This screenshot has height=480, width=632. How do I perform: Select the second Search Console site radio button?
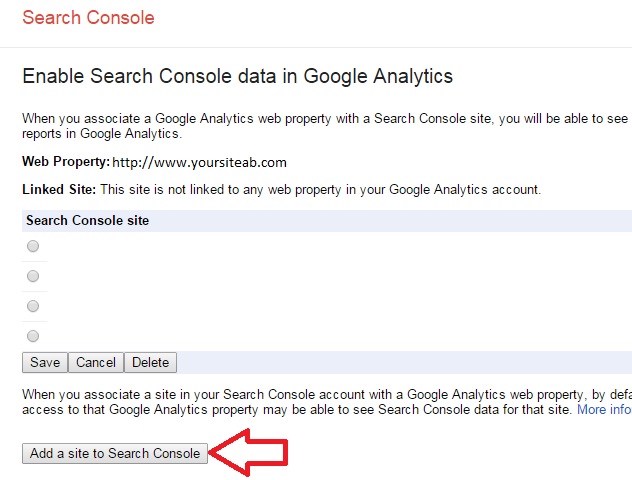click(x=33, y=276)
